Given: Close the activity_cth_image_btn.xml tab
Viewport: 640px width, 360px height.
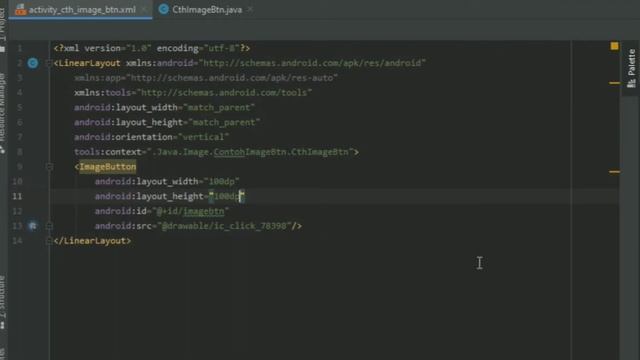Looking at the screenshot, I should coord(144,9).
